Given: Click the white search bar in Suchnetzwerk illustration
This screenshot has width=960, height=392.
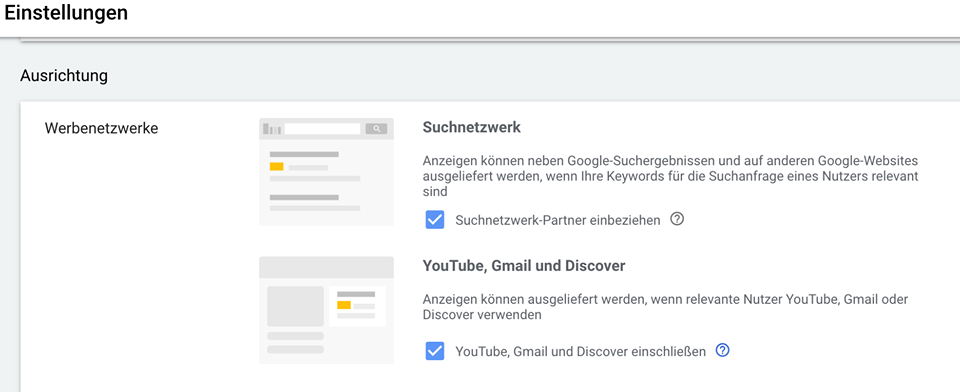Looking at the screenshot, I should (x=323, y=129).
